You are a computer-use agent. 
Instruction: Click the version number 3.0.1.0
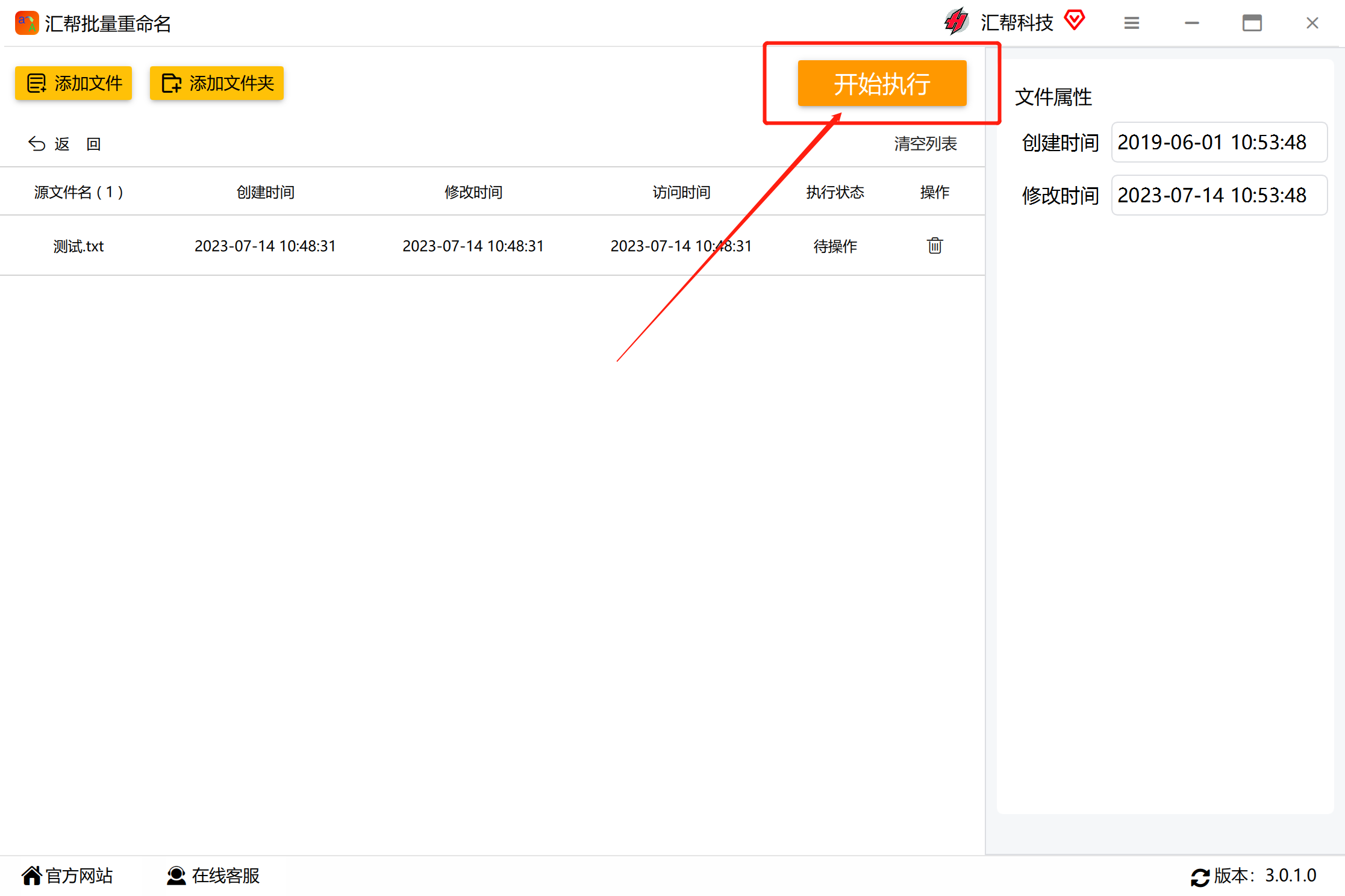coord(1290,876)
